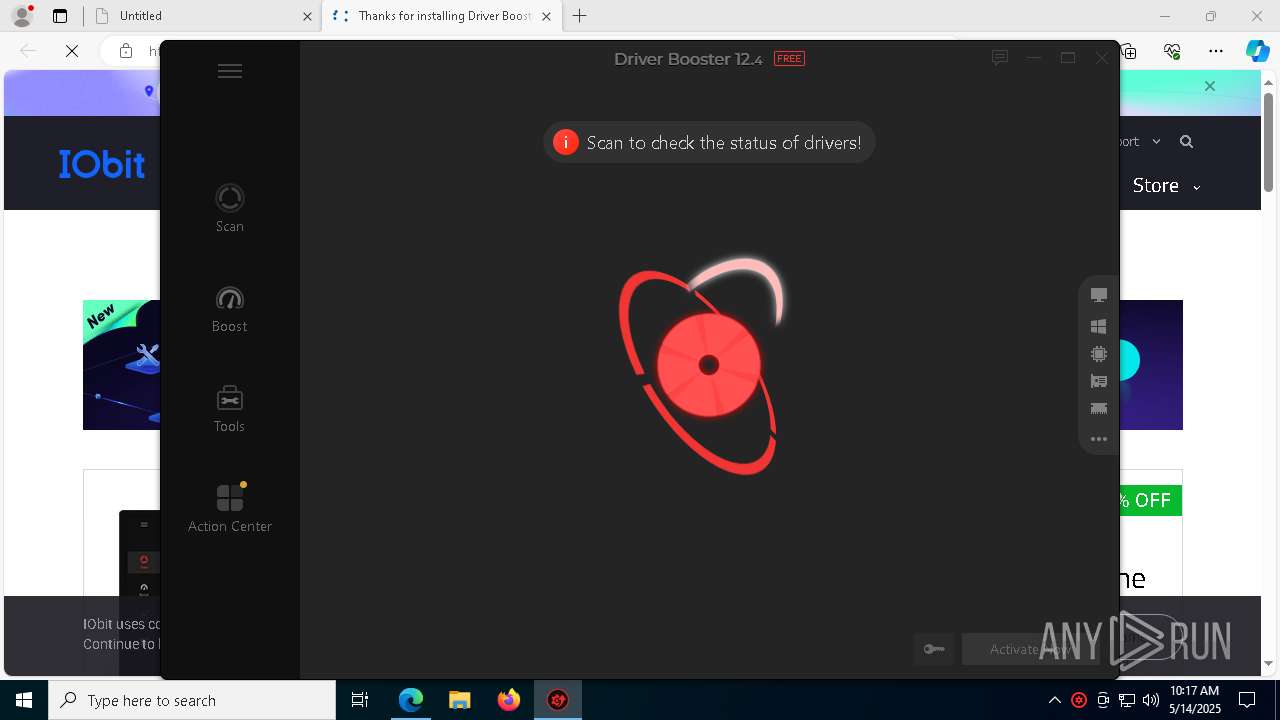Show hidden system tray icons
This screenshot has height=720, width=1280.
pyautogui.click(x=1055, y=701)
